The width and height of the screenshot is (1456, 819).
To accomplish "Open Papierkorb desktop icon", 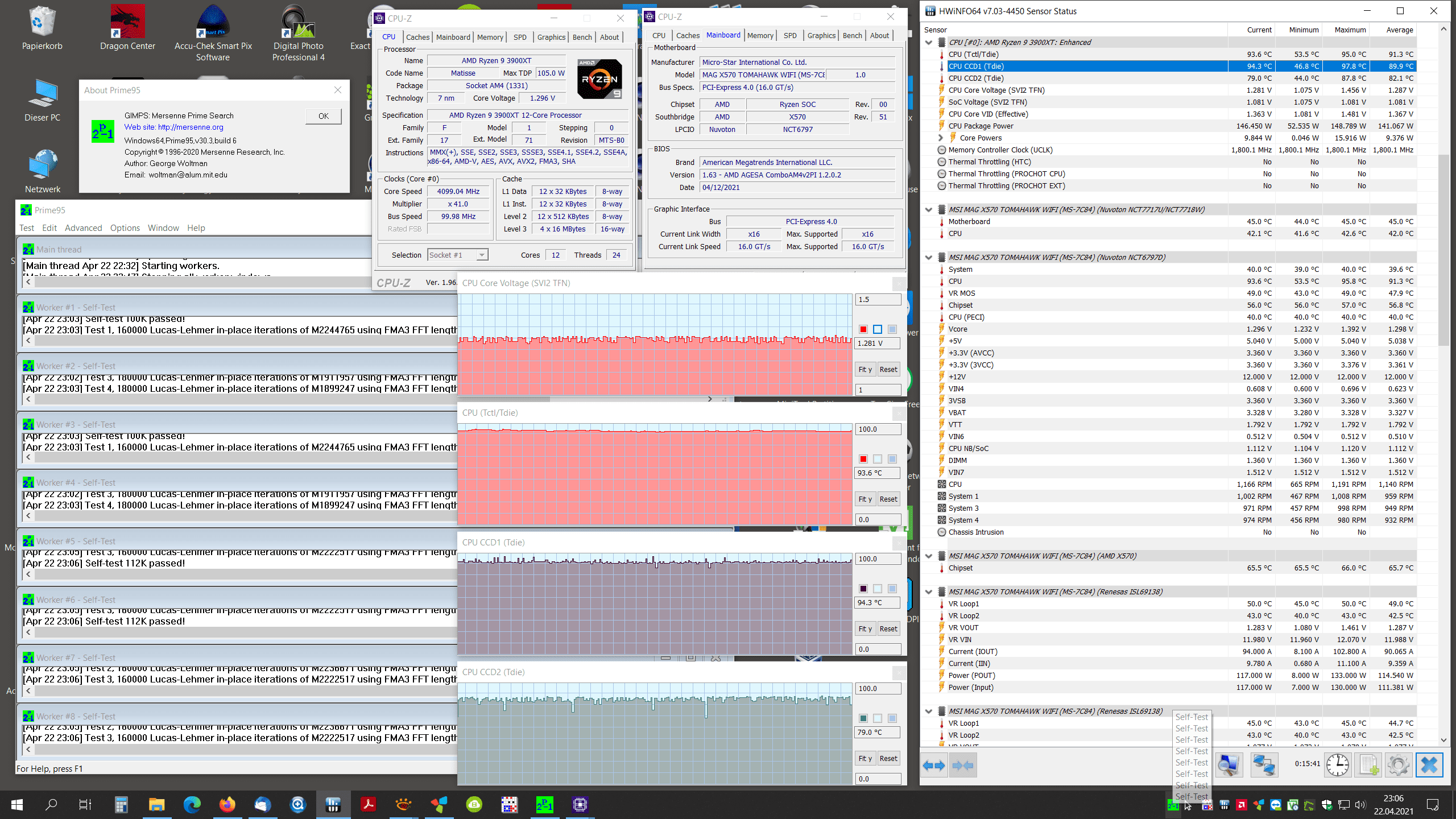I will tap(42, 28).
